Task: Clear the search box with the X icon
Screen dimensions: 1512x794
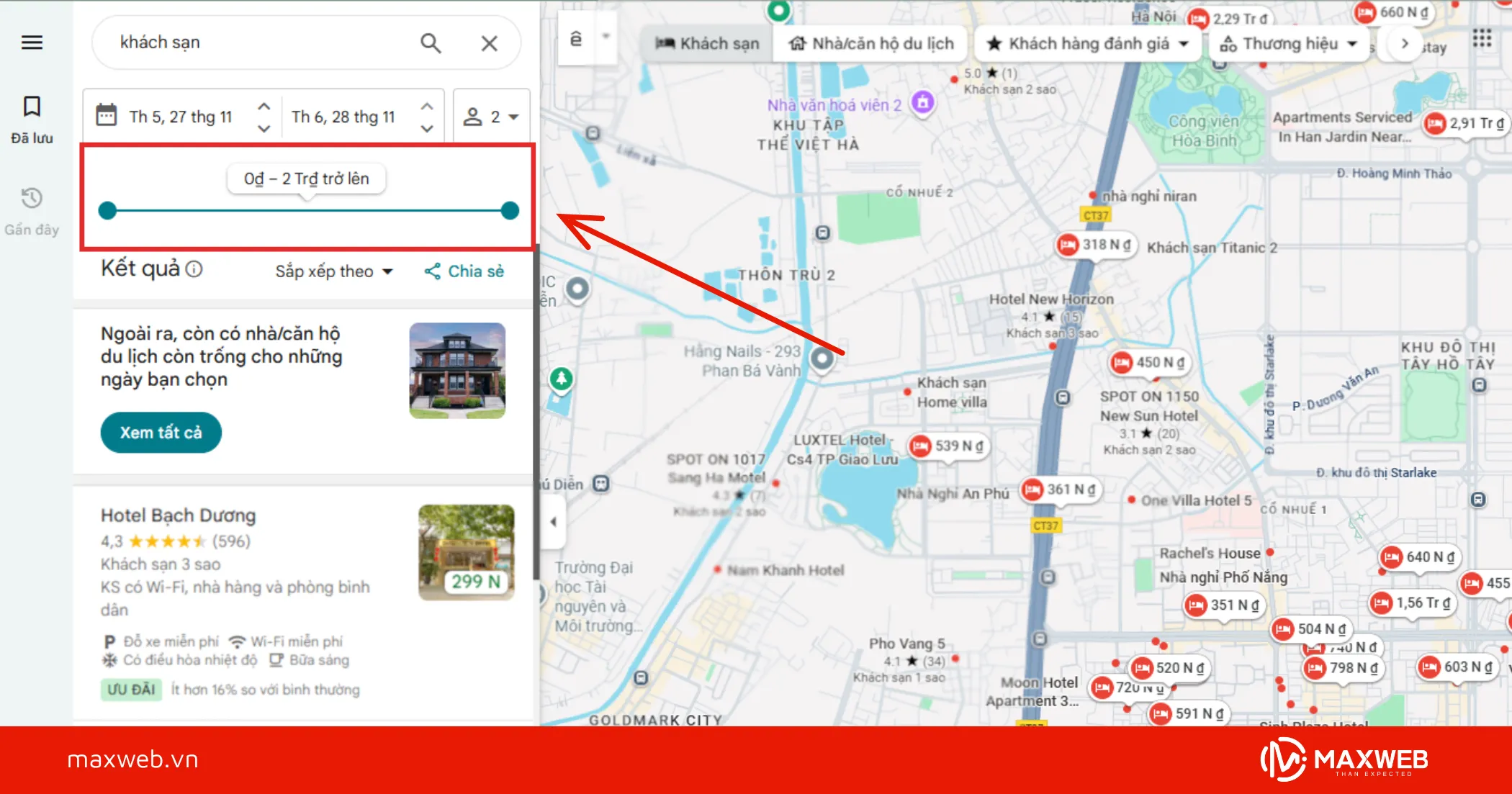Action: pos(489,43)
